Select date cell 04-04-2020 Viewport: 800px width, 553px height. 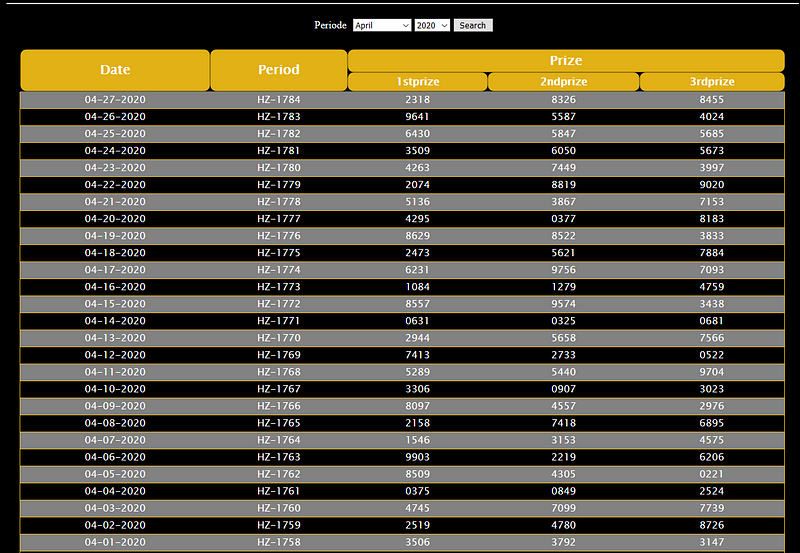pos(115,491)
